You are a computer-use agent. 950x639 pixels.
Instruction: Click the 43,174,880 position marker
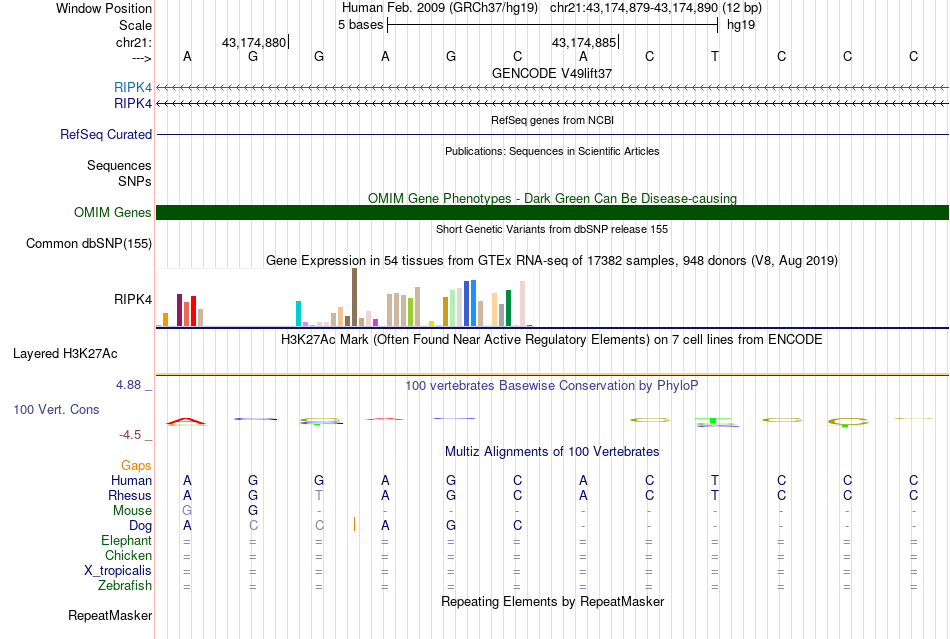coord(254,42)
